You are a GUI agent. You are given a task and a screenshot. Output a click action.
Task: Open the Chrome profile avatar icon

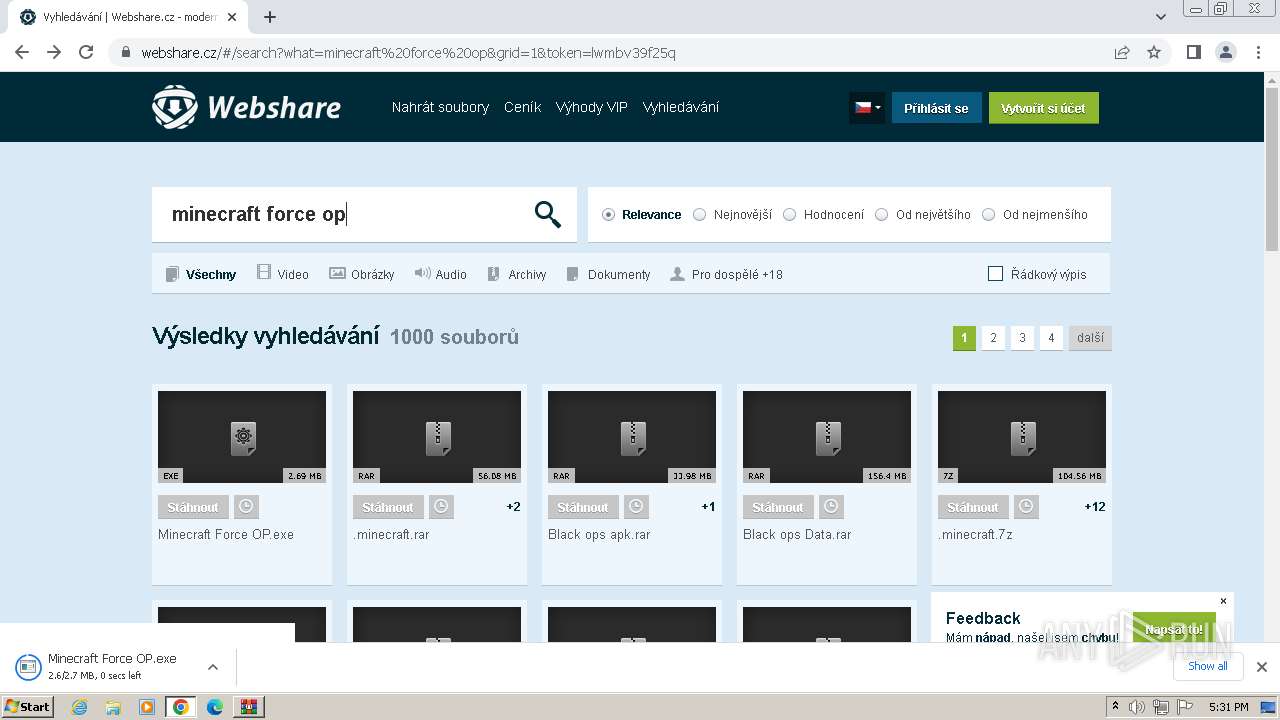pos(1225,52)
